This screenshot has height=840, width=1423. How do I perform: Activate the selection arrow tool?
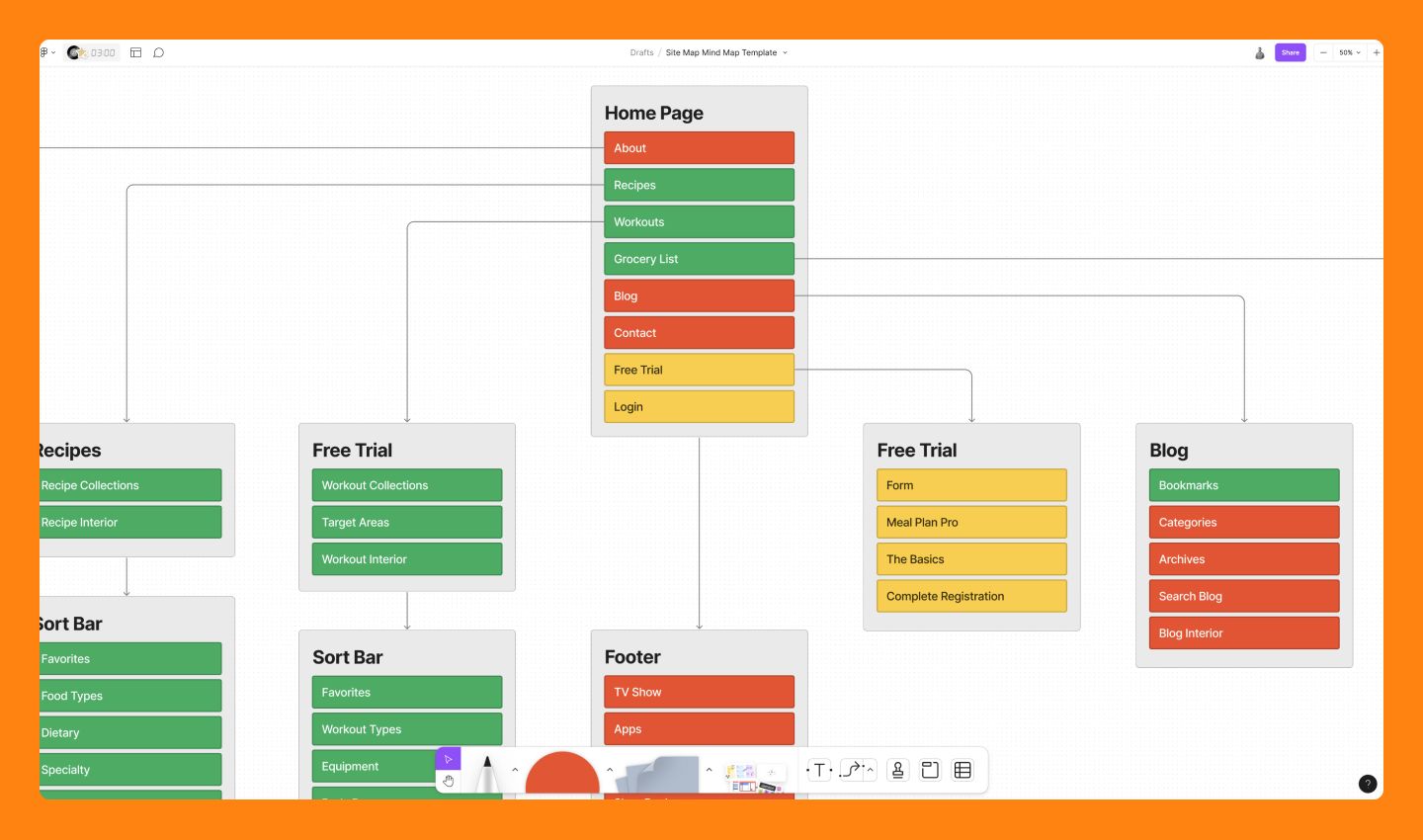(x=448, y=759)
